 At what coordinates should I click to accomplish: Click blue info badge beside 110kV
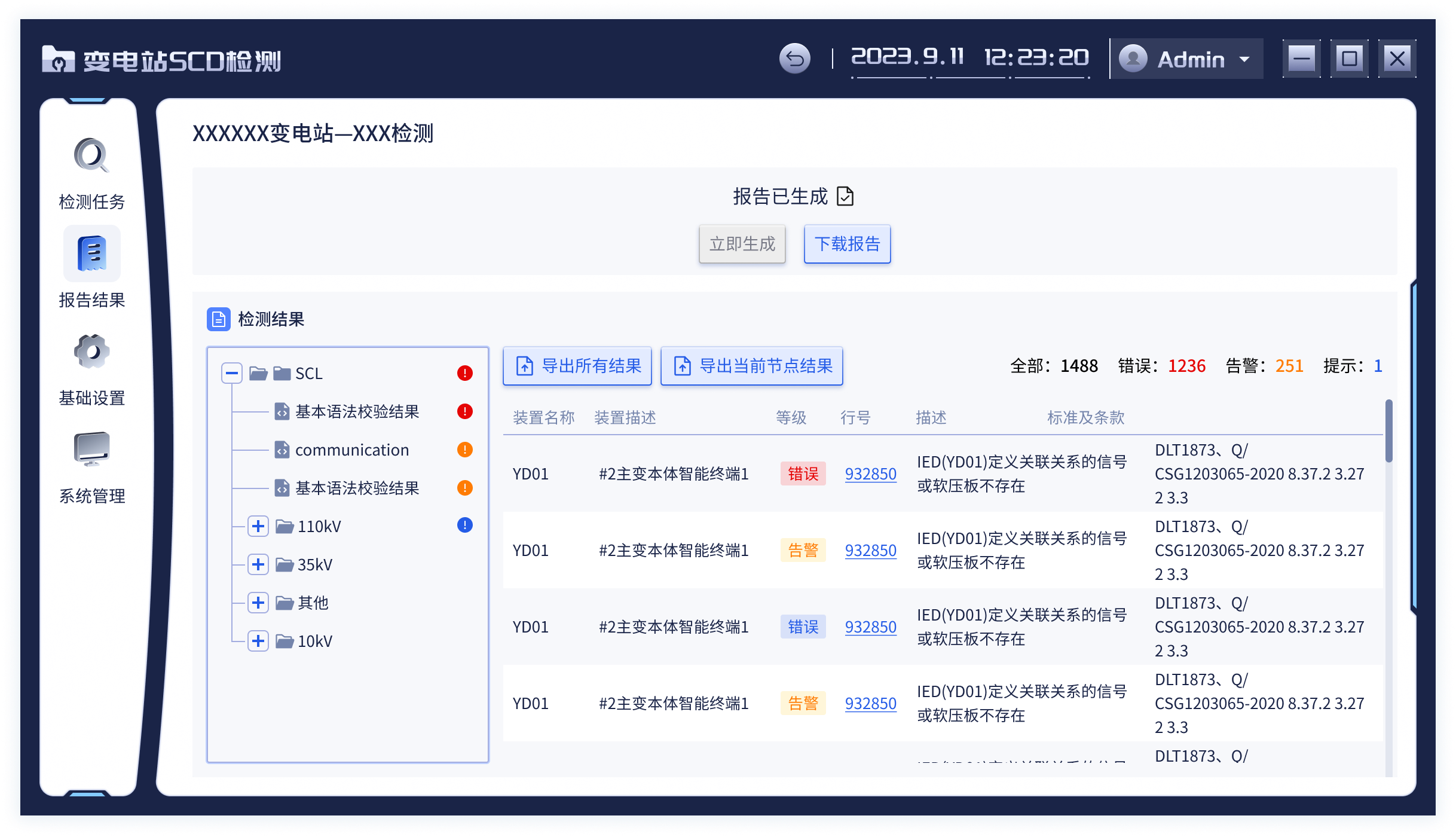tap(464, 526)
